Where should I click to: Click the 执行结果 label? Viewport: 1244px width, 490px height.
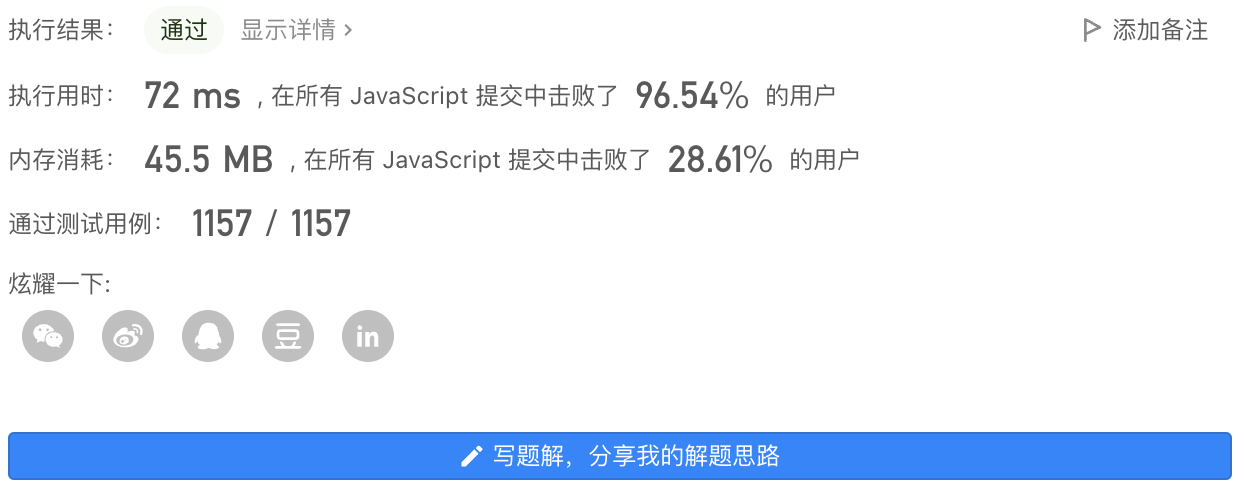coord(61,30)
